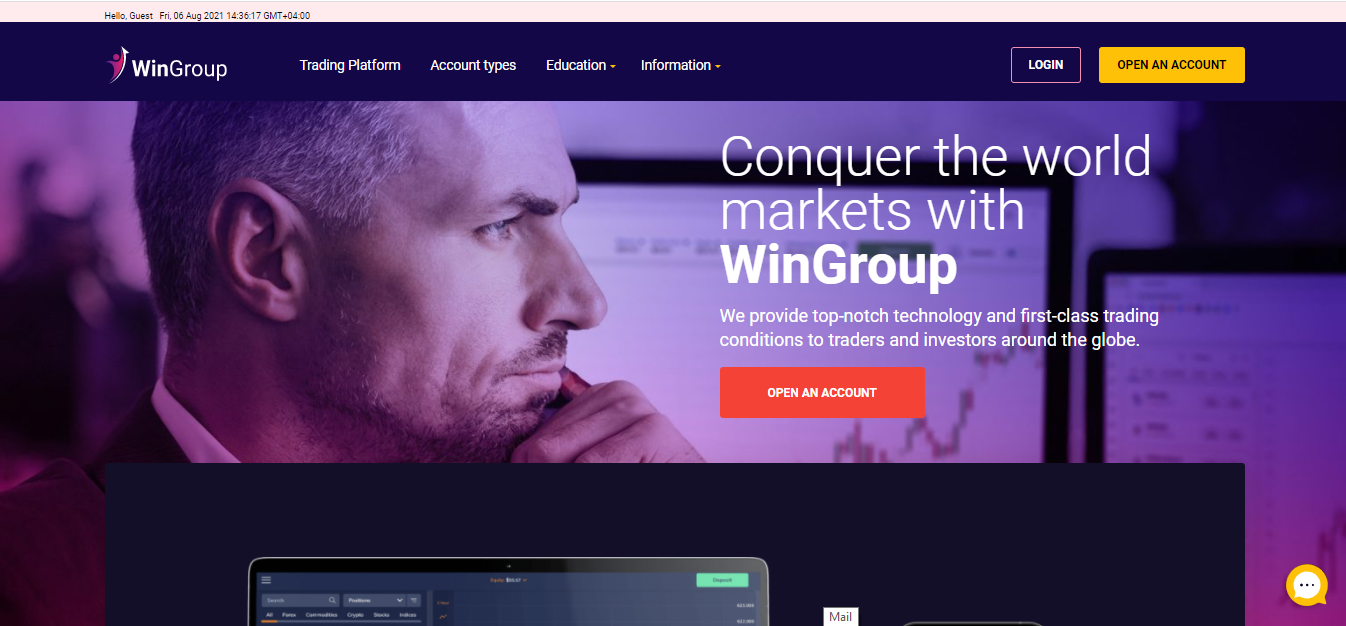Go to Account types
This screenshot has height=626, width=1346.
tap(473, 65)
